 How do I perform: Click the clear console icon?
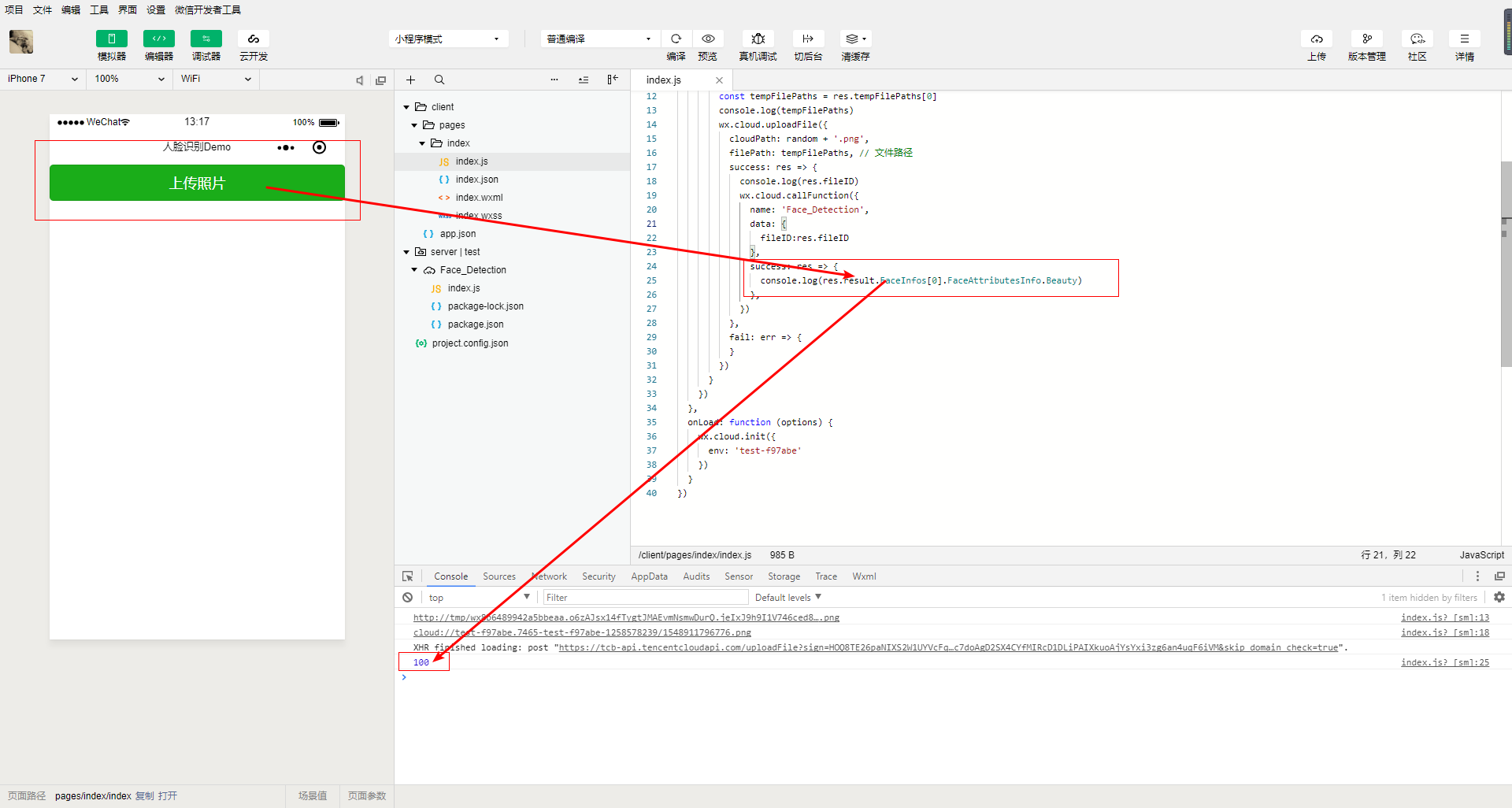(408, 598)
